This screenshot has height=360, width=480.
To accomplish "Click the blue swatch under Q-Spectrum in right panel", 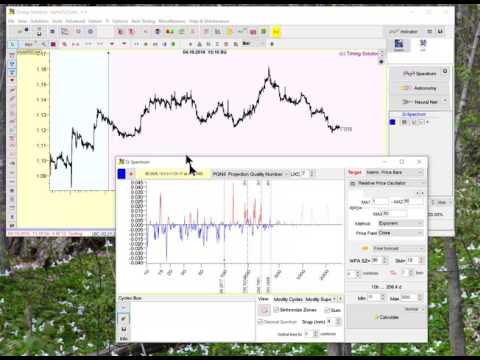I will point(392,122).
